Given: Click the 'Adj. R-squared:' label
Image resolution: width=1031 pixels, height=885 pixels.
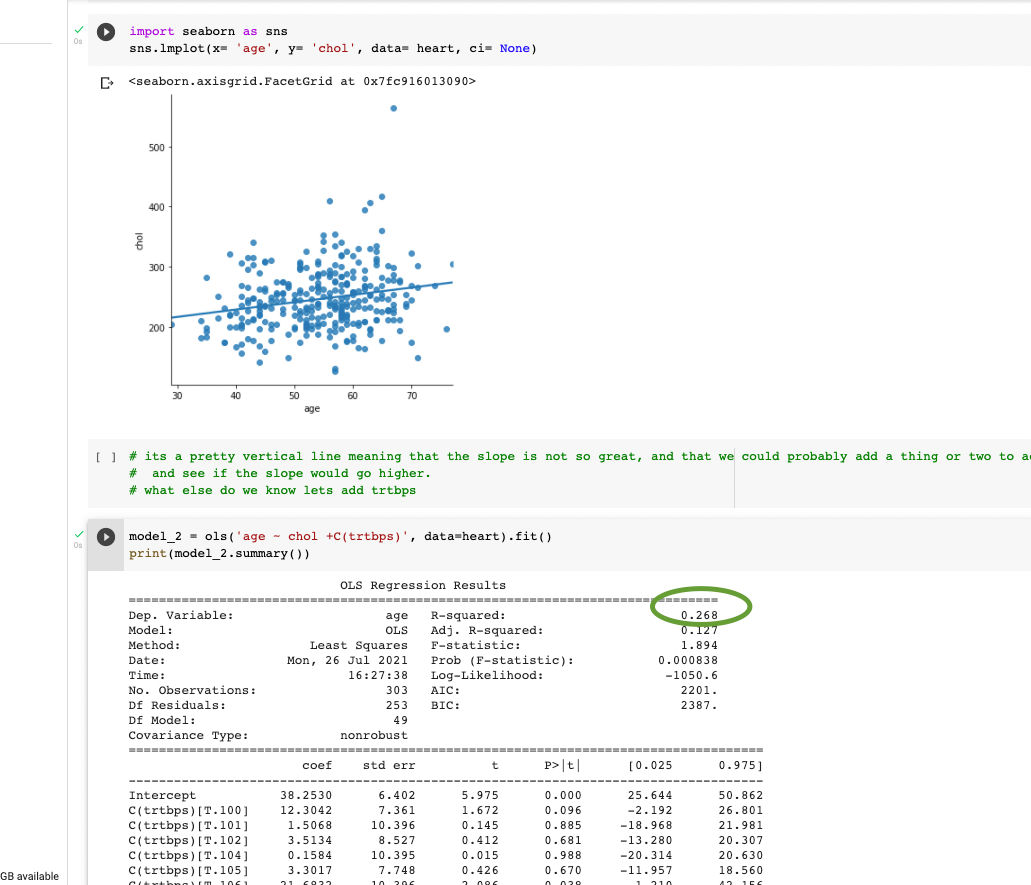Looking at the screenshot, I should pyautogui.click(x=487, y=631).
